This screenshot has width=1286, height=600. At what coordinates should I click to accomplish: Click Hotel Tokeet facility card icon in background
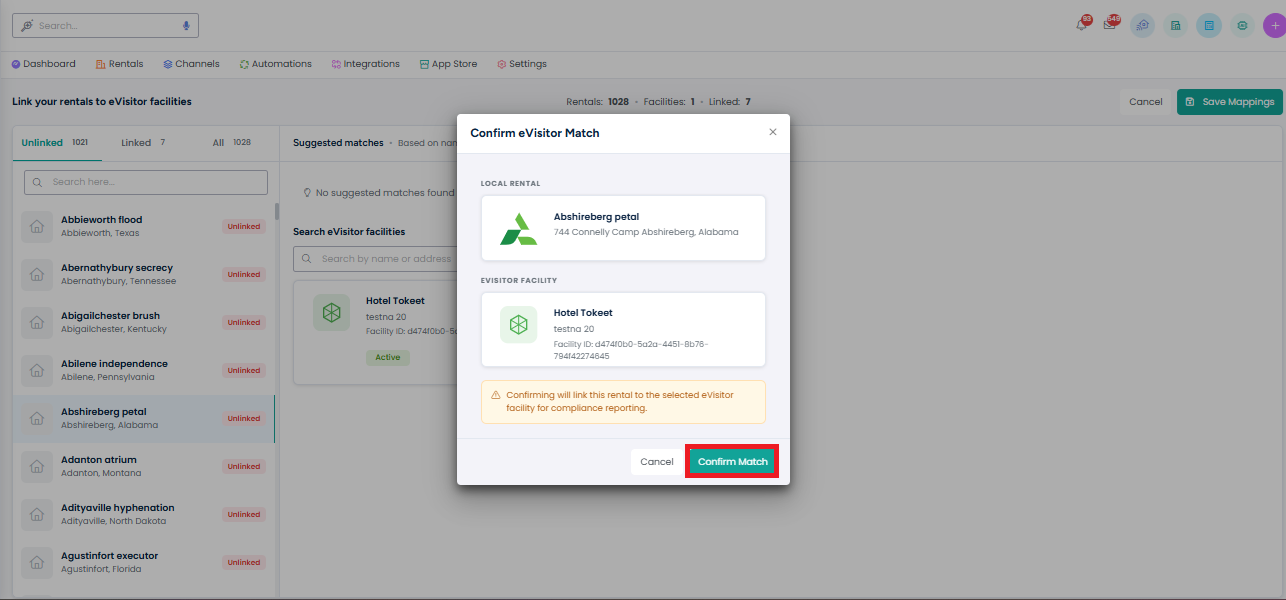(x=331, y=313)
